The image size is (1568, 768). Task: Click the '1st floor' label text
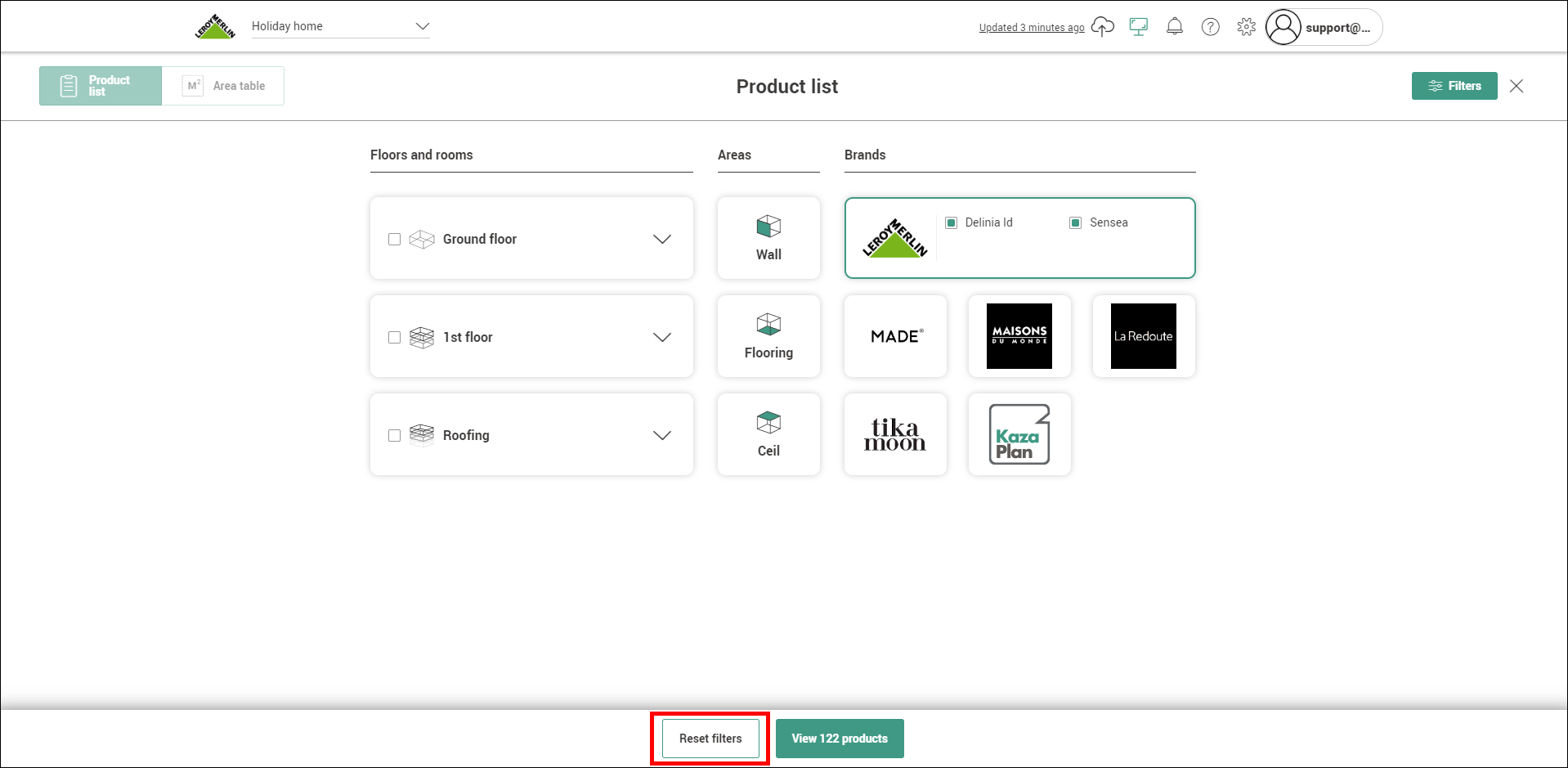[x=468, y=337]
